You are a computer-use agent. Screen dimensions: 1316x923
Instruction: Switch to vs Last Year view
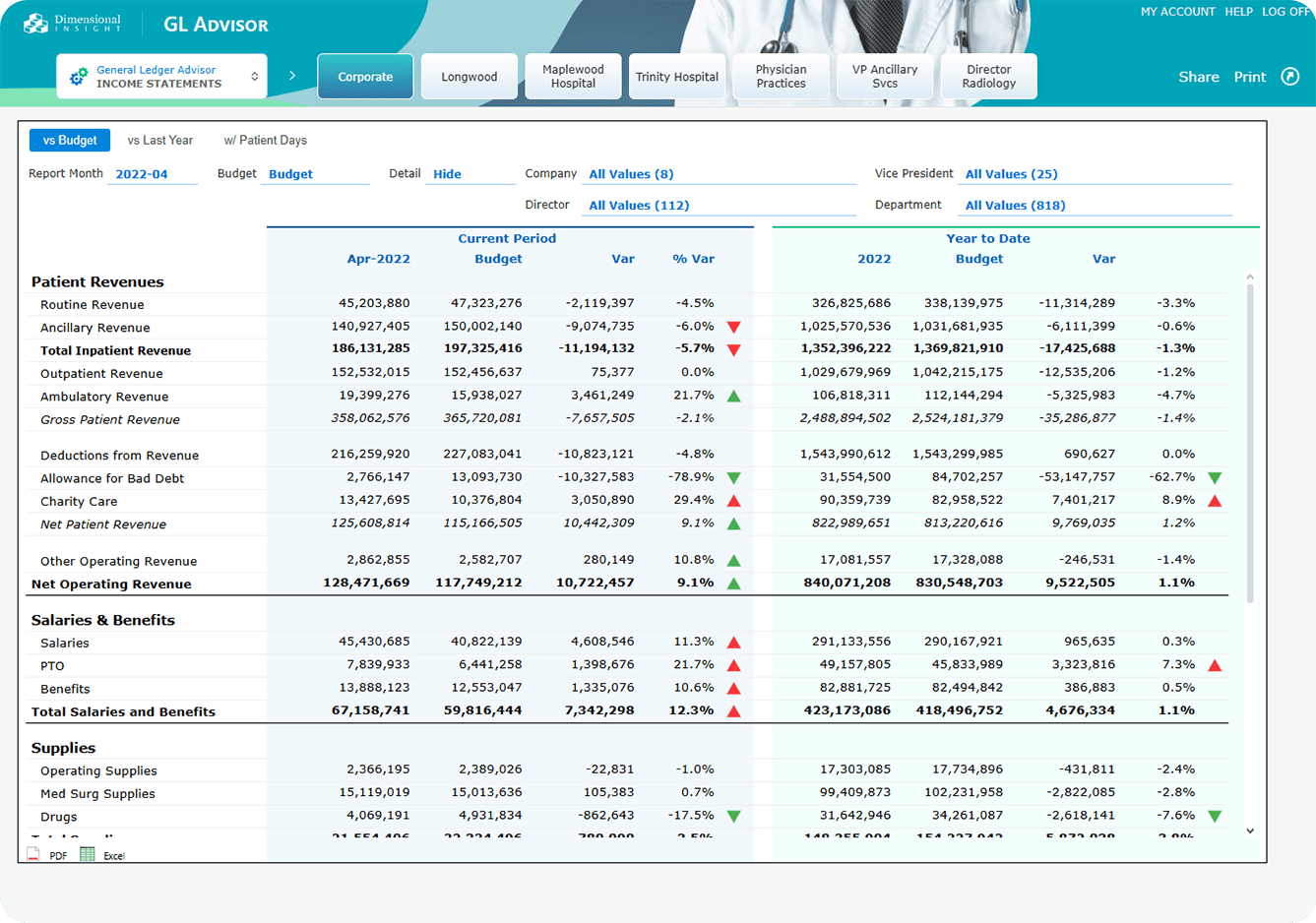pyautogui.click(x=160, y=141)
